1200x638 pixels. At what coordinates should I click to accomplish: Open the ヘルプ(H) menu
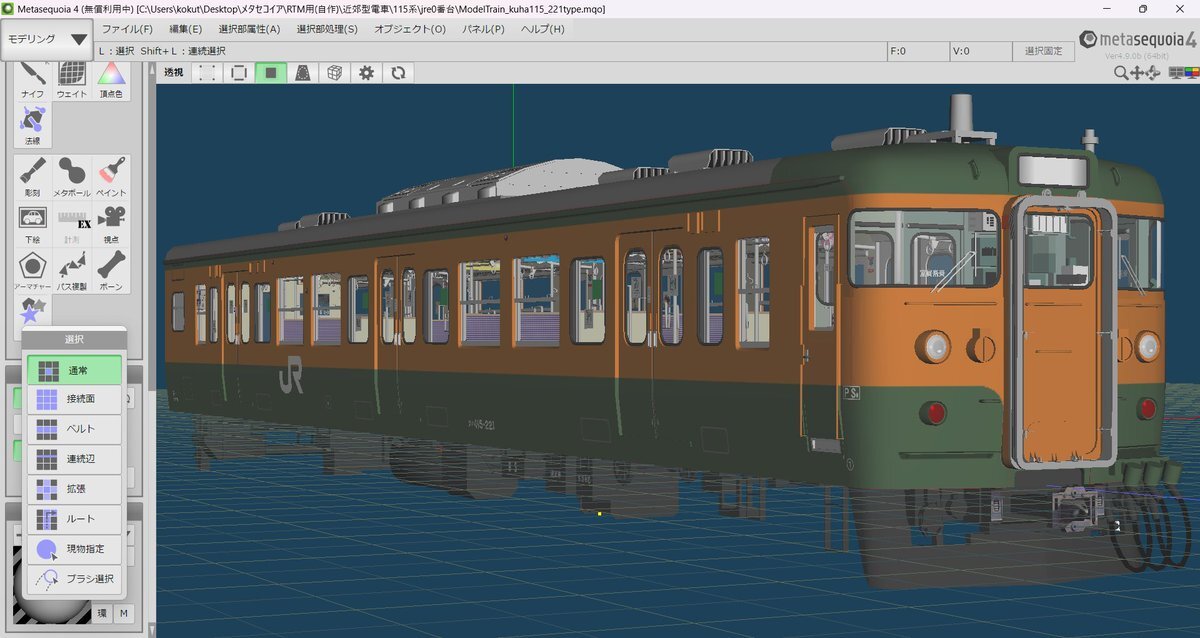point(542,29)
